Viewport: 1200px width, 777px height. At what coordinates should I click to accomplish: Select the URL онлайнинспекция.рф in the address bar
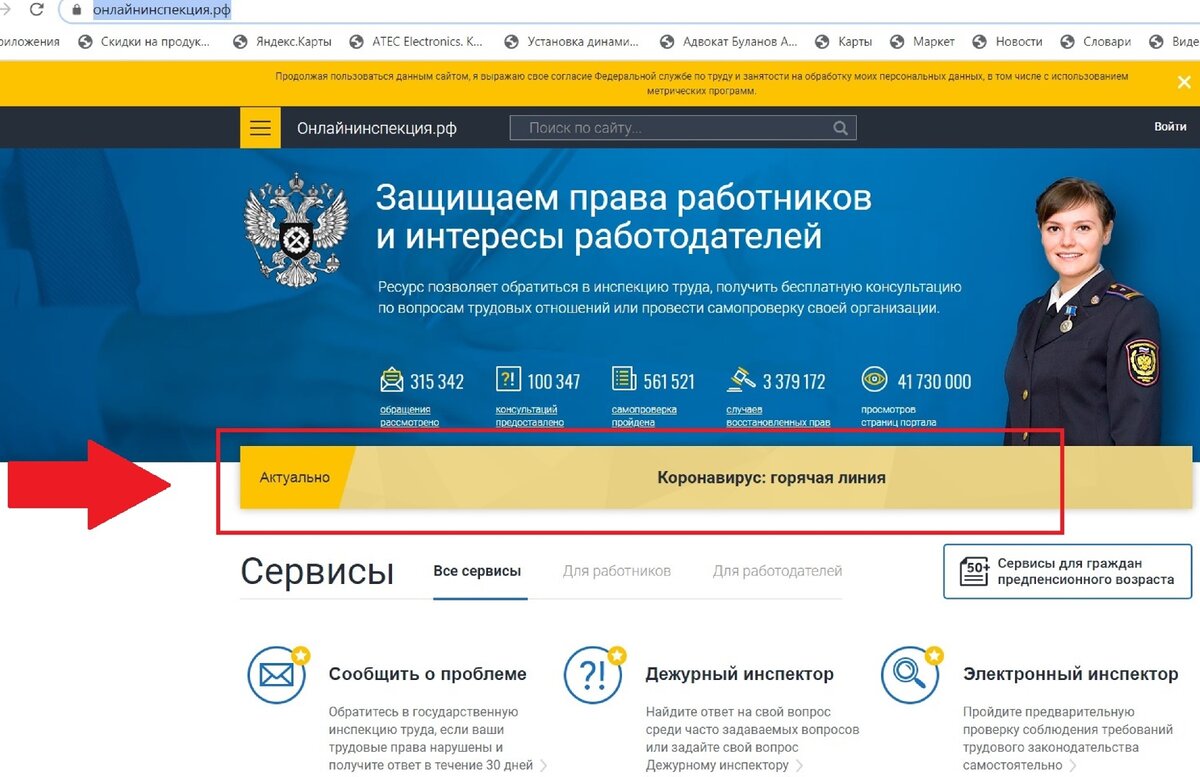[162, 10]
